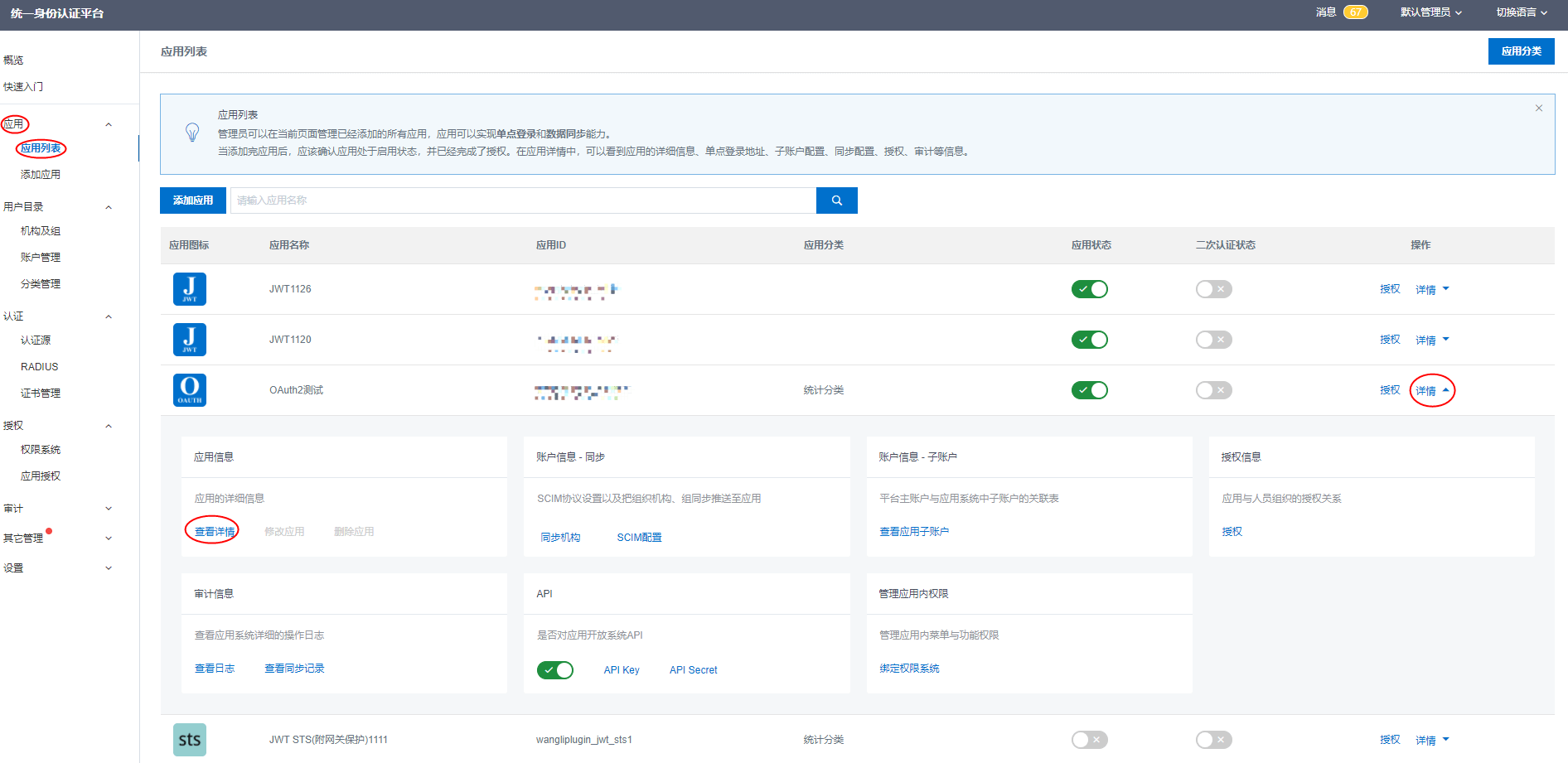This screenshot has height=763, width=1568.
Task: Open the 切换语言 language dropdown
Action: 1522,12
